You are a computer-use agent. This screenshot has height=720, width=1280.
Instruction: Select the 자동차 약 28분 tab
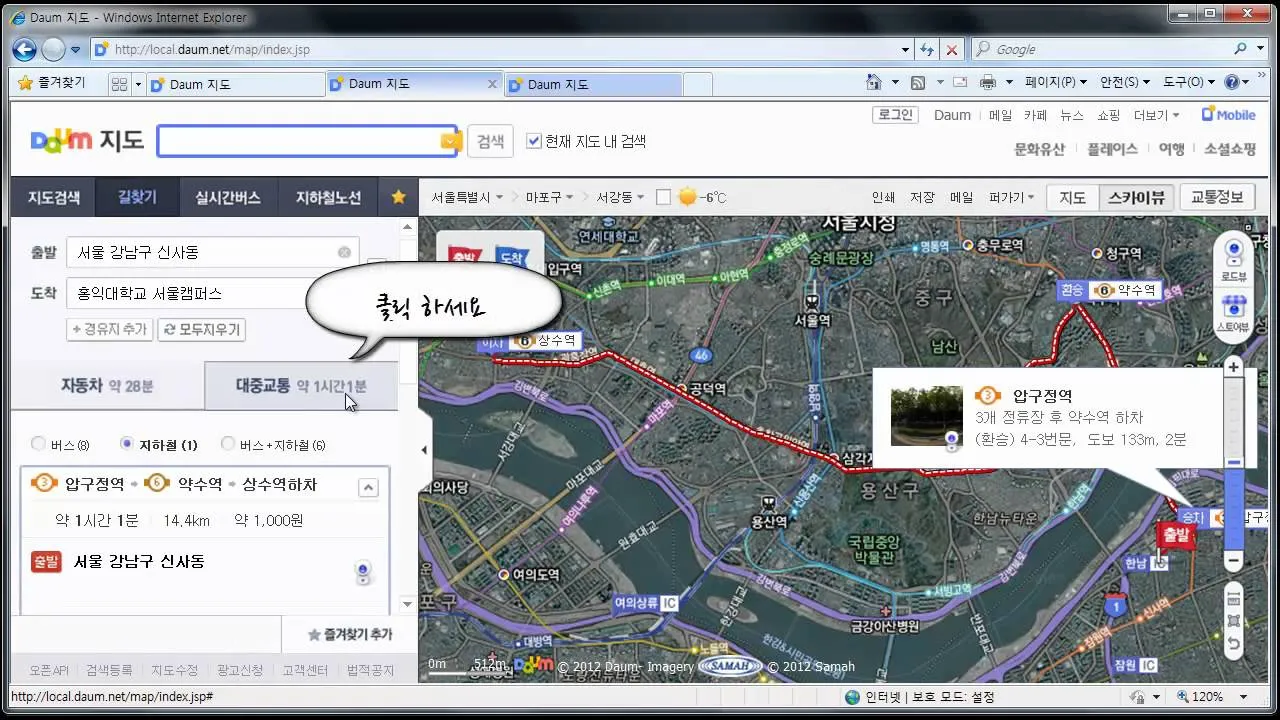pos(107,385)
